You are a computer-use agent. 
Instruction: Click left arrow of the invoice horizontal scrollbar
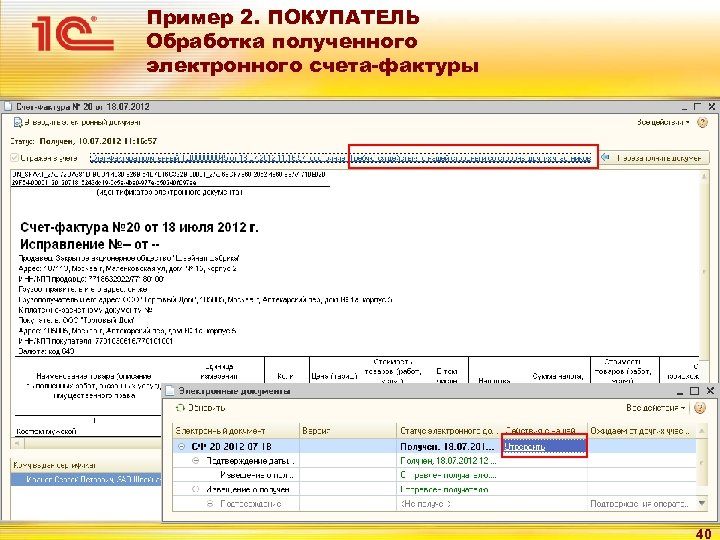click(17, 443)
